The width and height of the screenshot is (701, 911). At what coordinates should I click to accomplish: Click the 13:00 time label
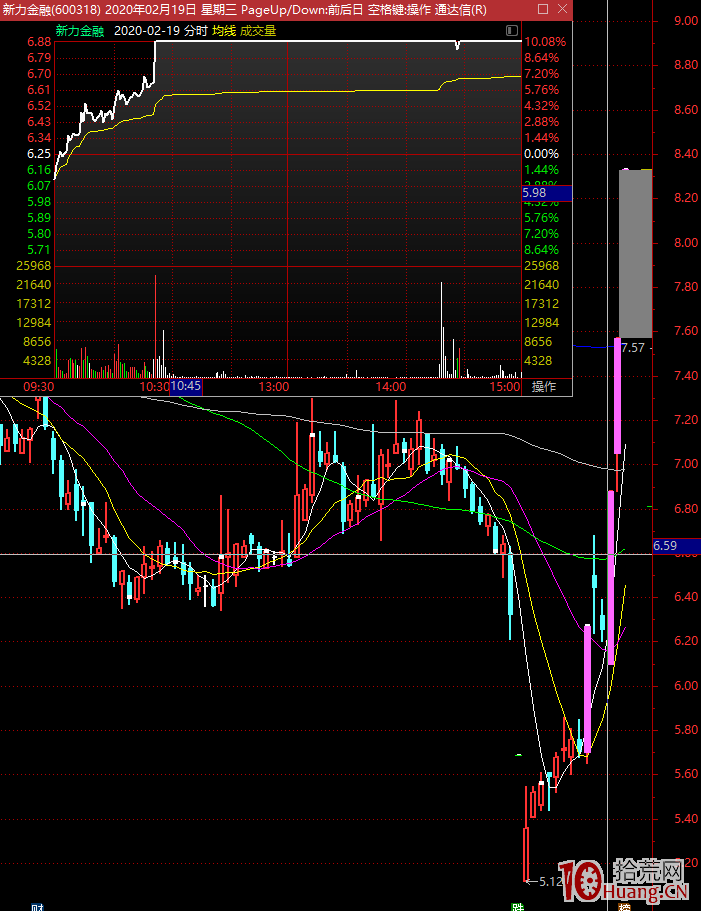click(x=274, y=387)
